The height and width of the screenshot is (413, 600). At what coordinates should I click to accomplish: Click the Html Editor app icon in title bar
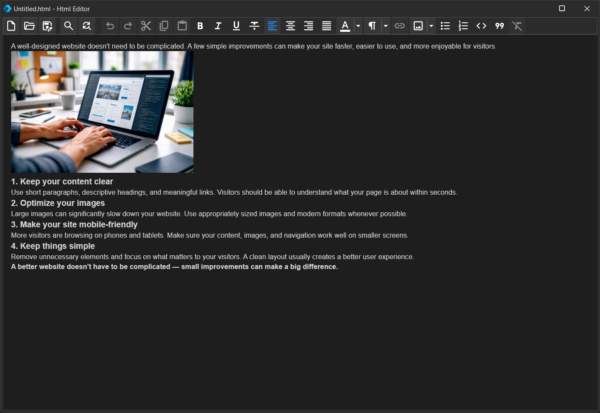tap(7, 8)
